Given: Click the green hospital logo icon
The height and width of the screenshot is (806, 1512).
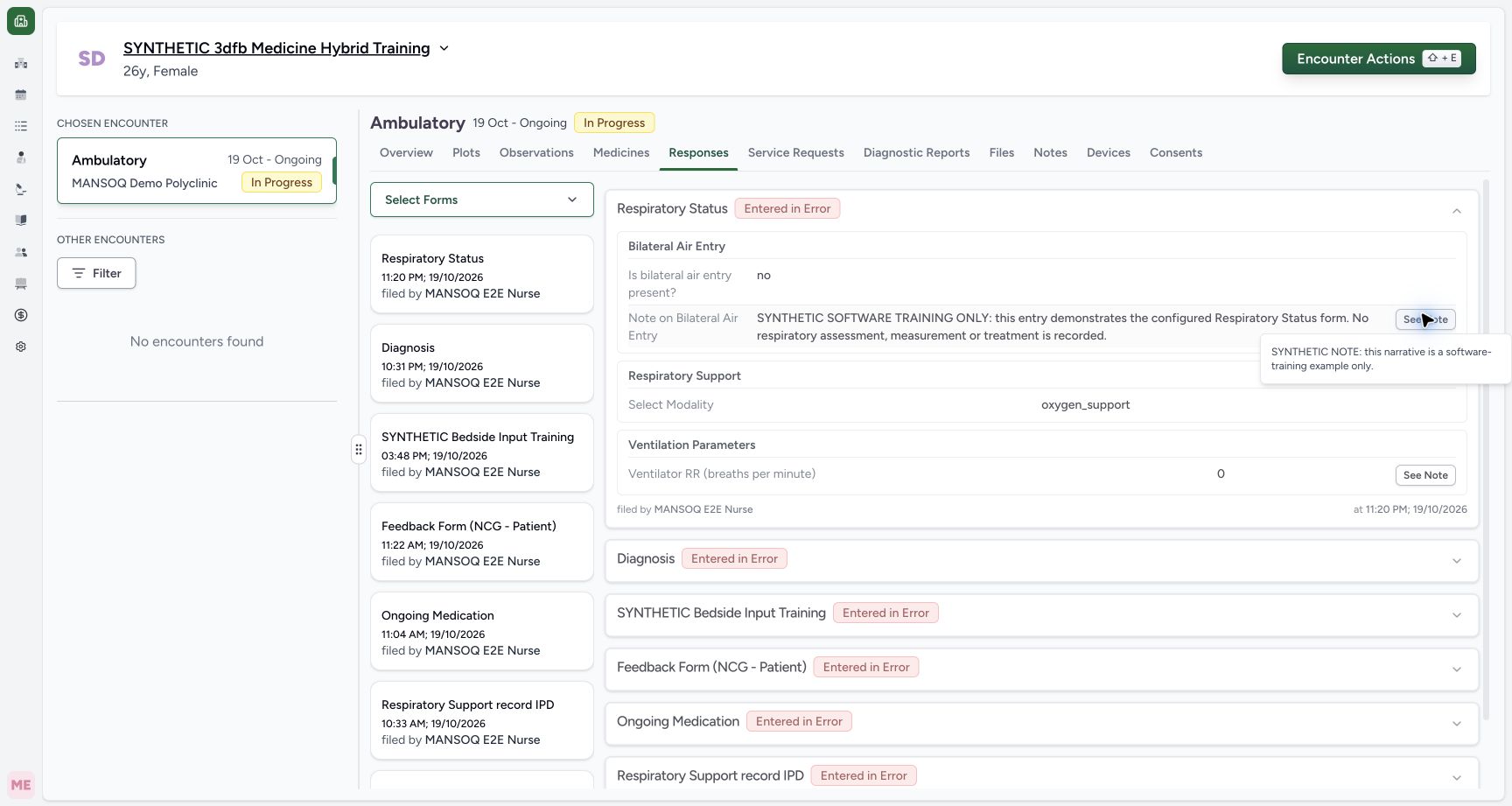Looking at the screenshot, I should click(x=21, y=21).
